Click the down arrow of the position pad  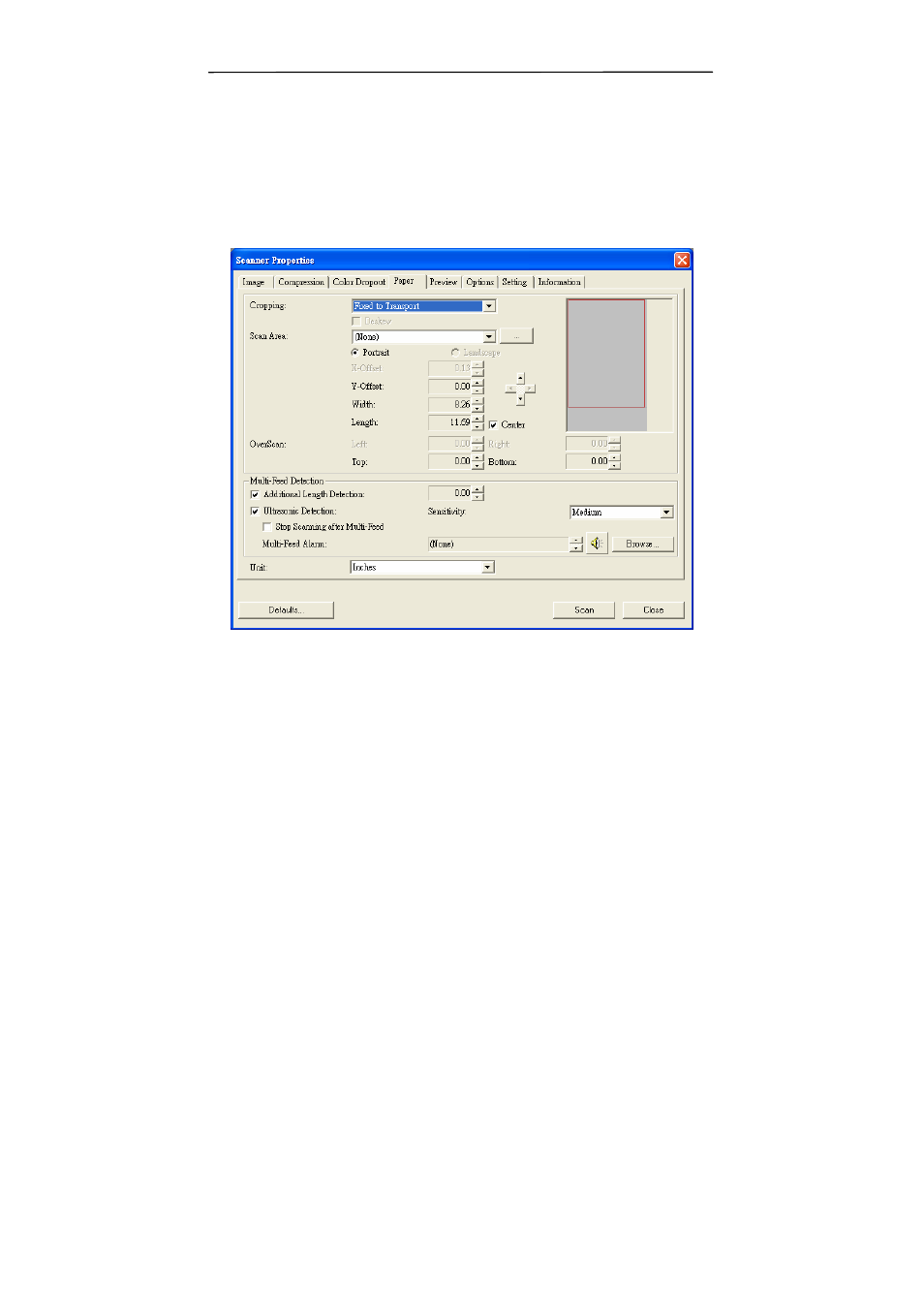[520, 399]
